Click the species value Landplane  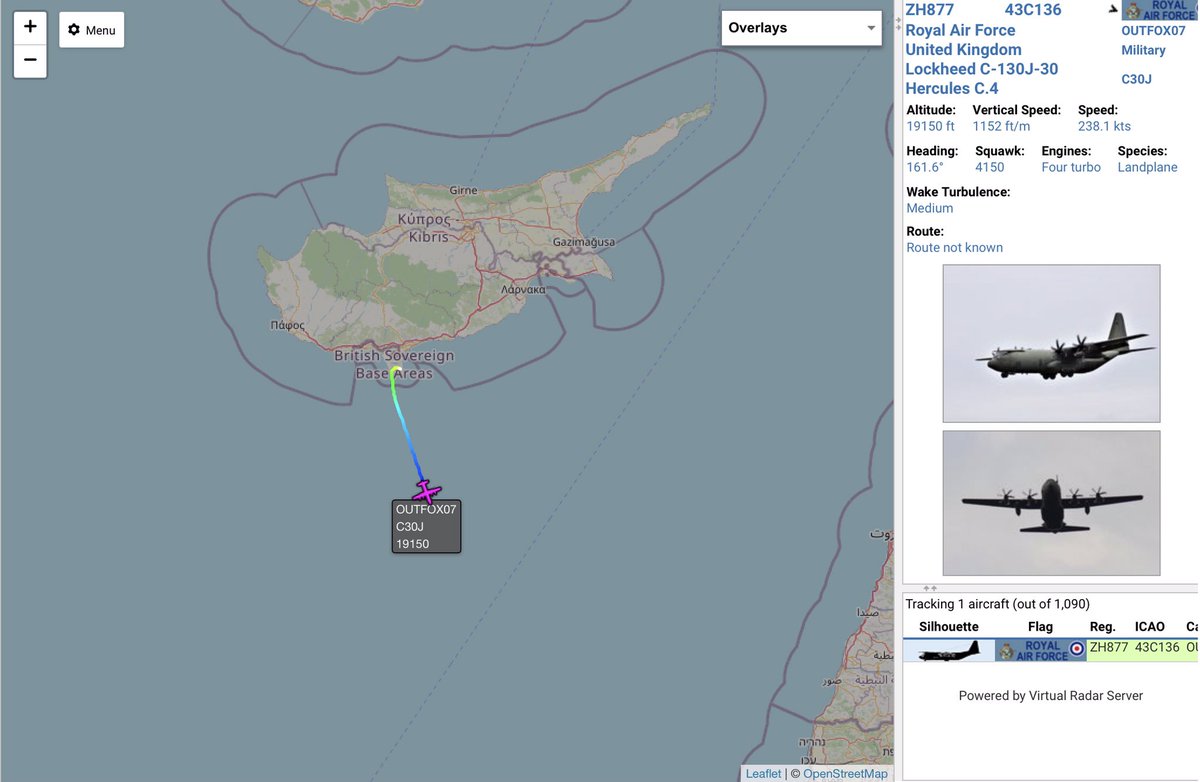tap(1148, 167)
